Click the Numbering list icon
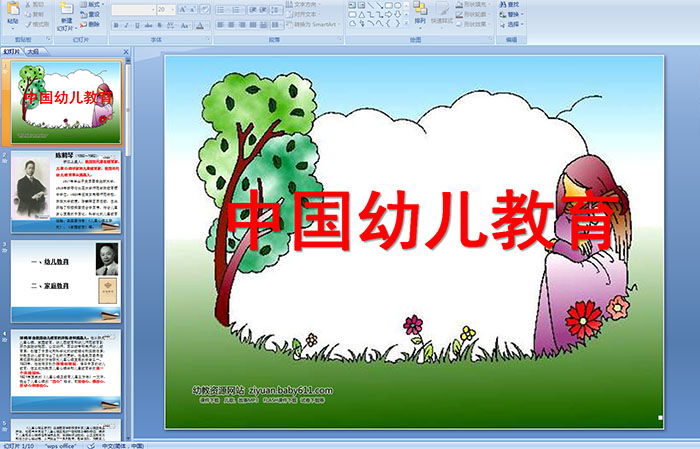This screenshot has height=449, width=700. [x=235, y=10]
